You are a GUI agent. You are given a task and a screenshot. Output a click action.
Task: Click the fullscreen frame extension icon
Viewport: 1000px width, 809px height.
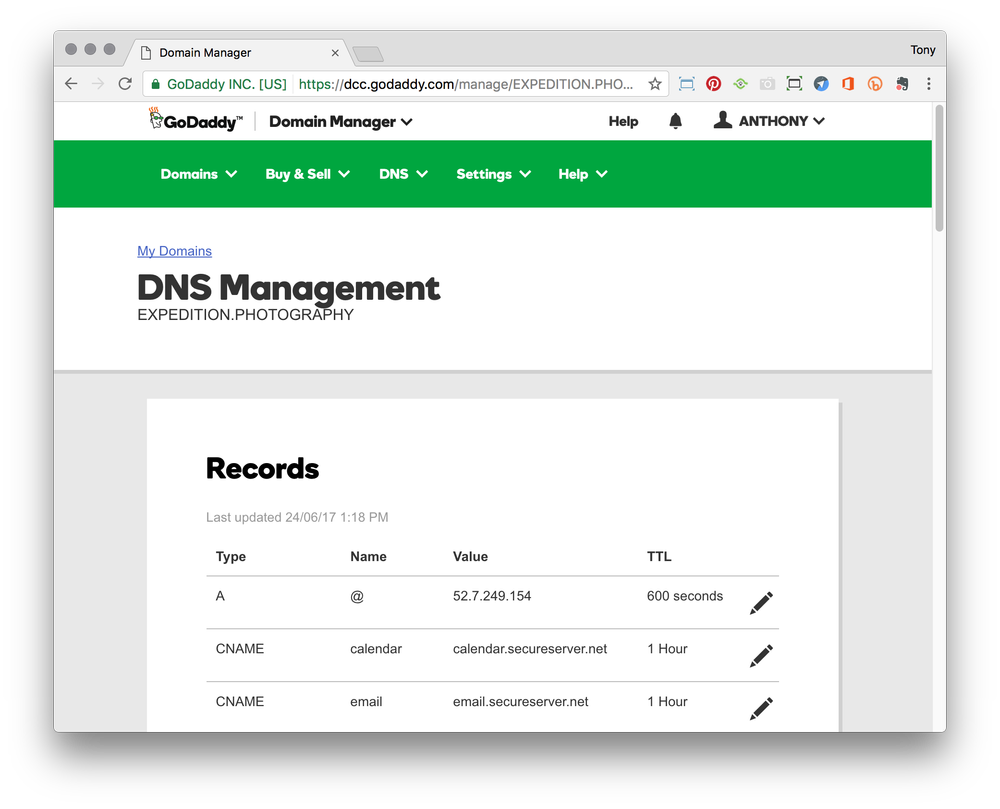pyautogui.click(x=794, y=84)
